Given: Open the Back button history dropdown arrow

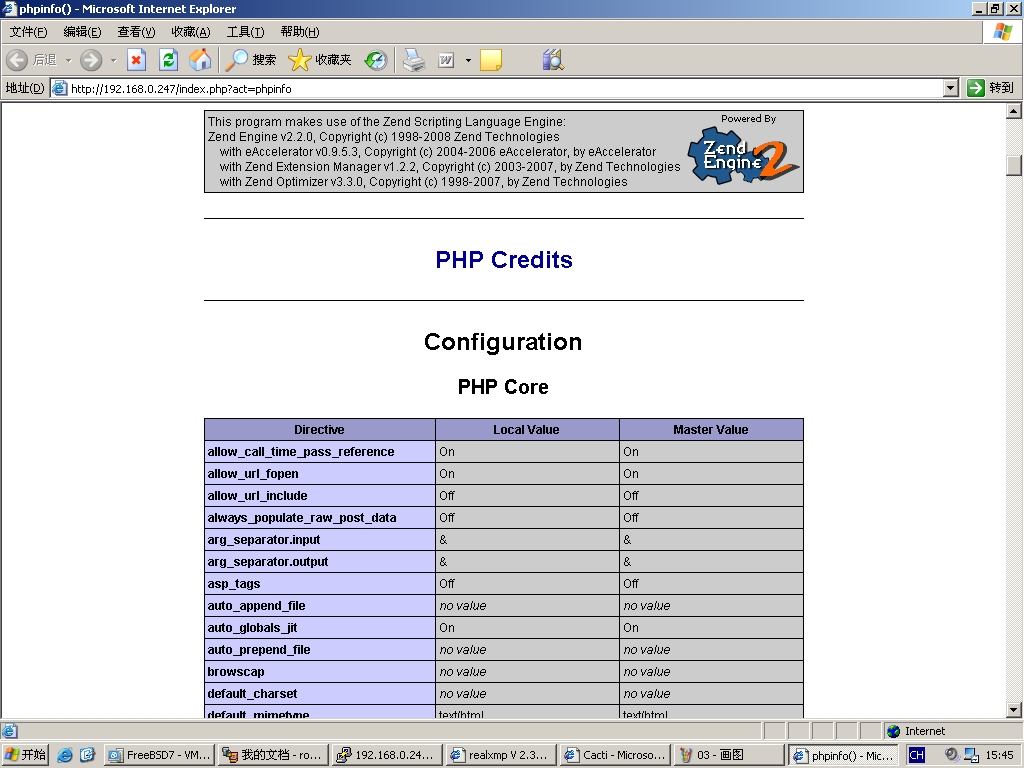Looking at the screenshot, I should (68, 61).
